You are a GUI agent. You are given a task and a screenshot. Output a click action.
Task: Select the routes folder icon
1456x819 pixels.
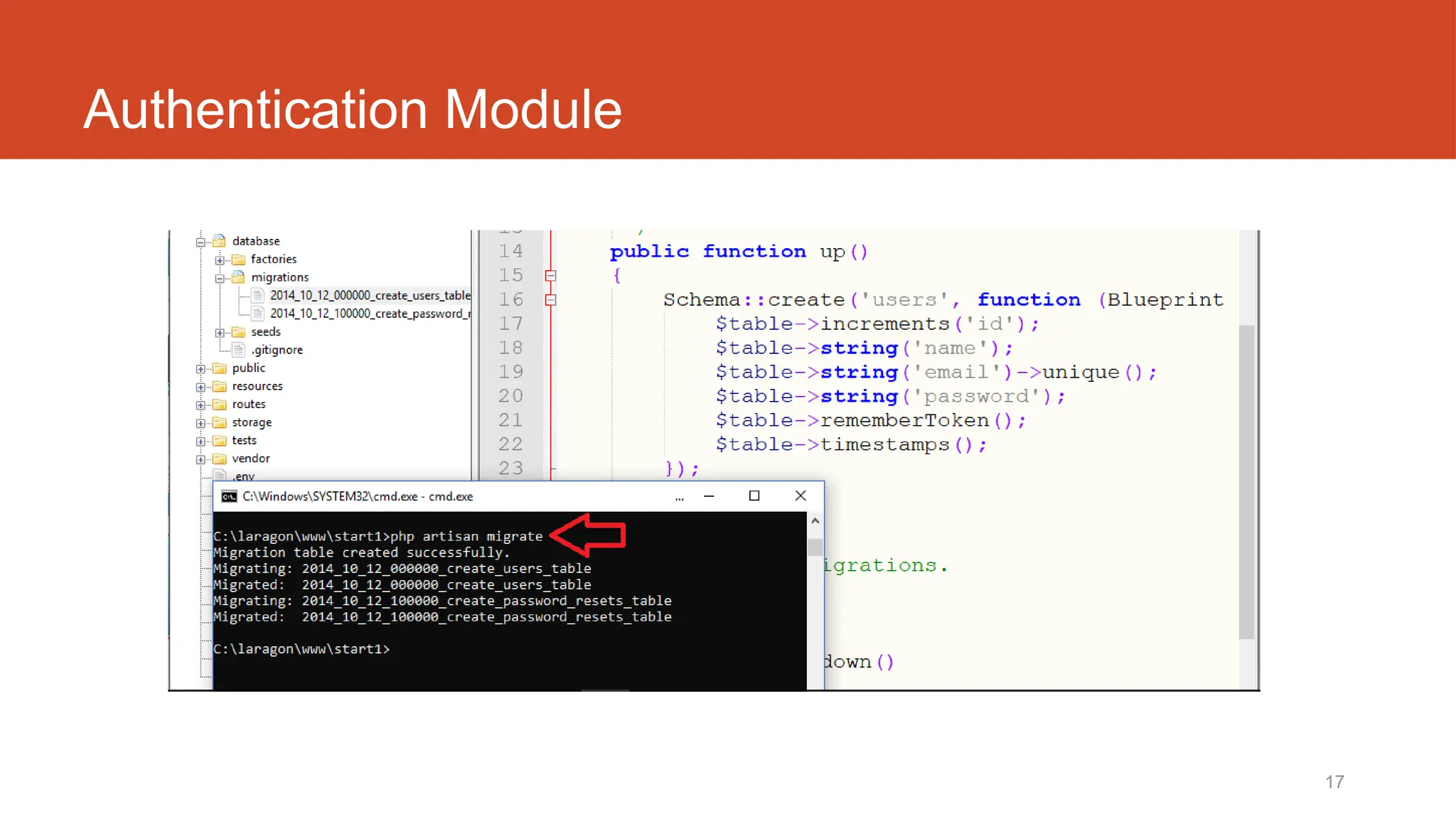click(220, 404)
